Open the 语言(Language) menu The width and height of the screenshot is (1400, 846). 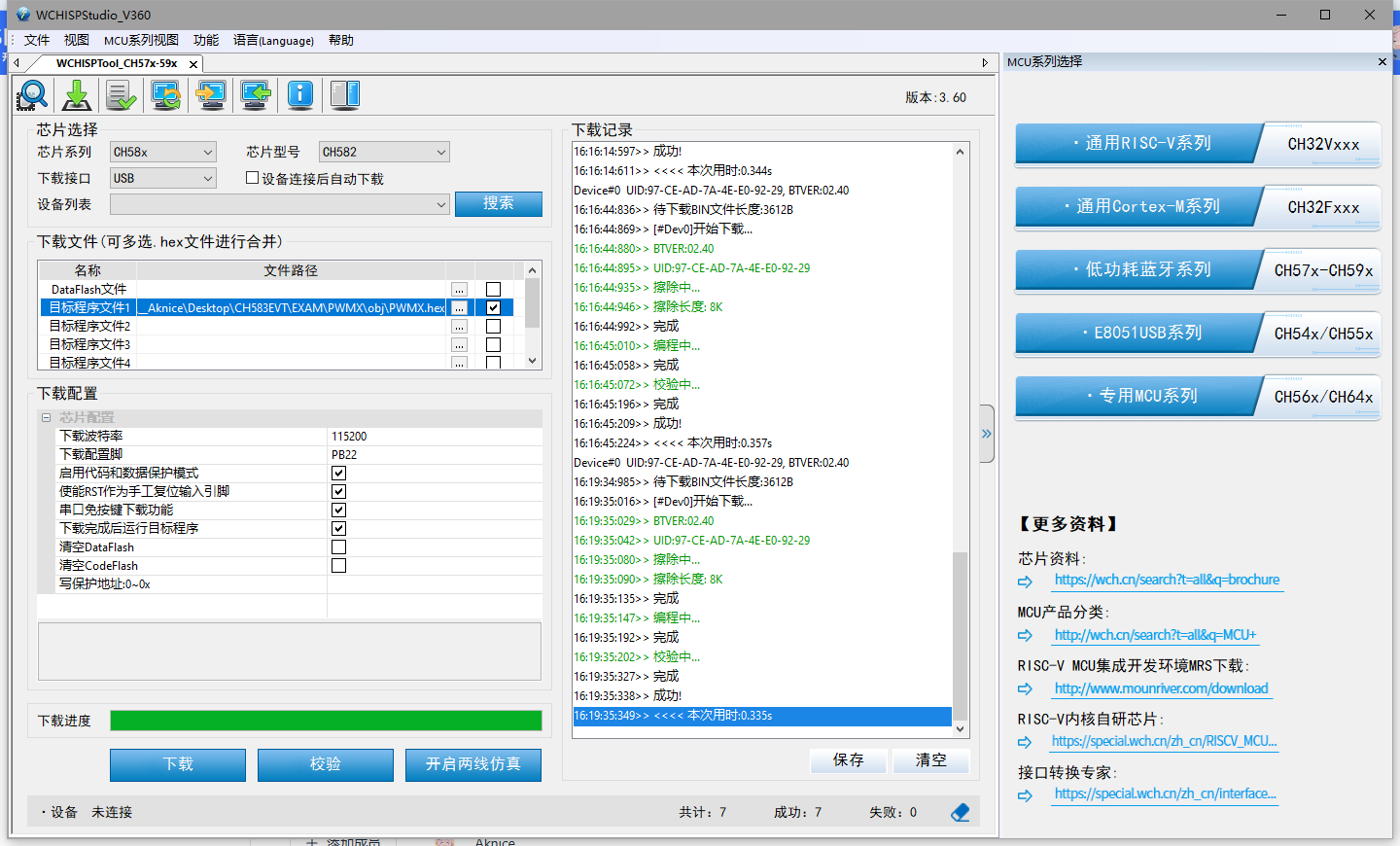coord(273,41)
